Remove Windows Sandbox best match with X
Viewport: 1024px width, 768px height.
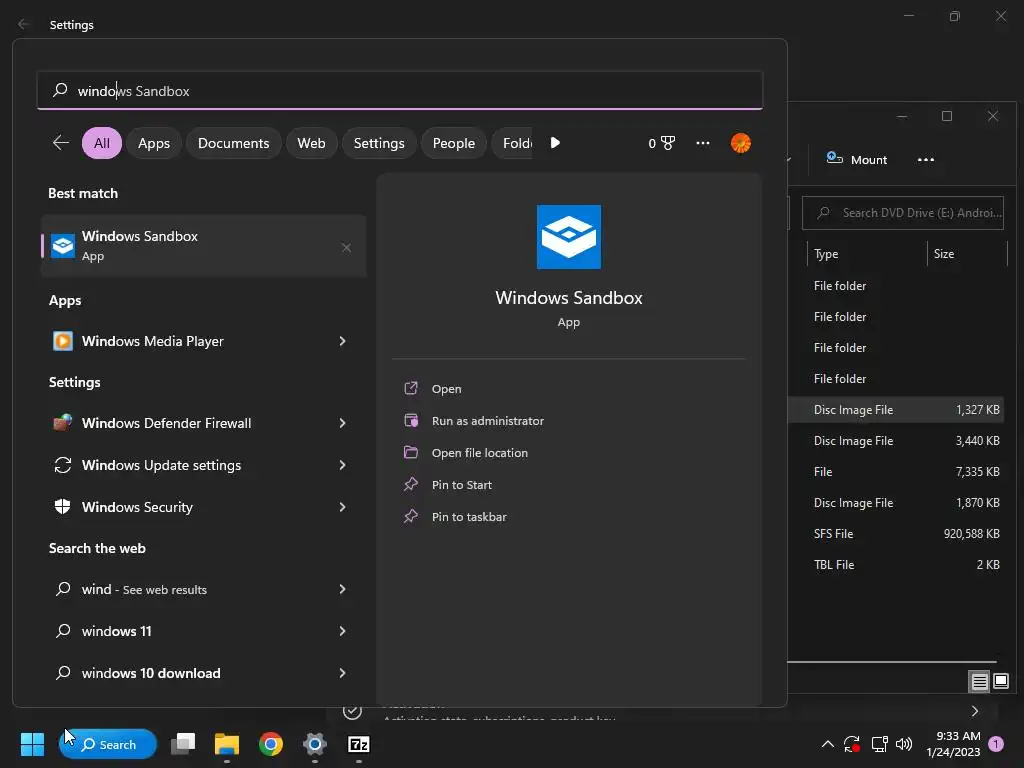(346, 248)
